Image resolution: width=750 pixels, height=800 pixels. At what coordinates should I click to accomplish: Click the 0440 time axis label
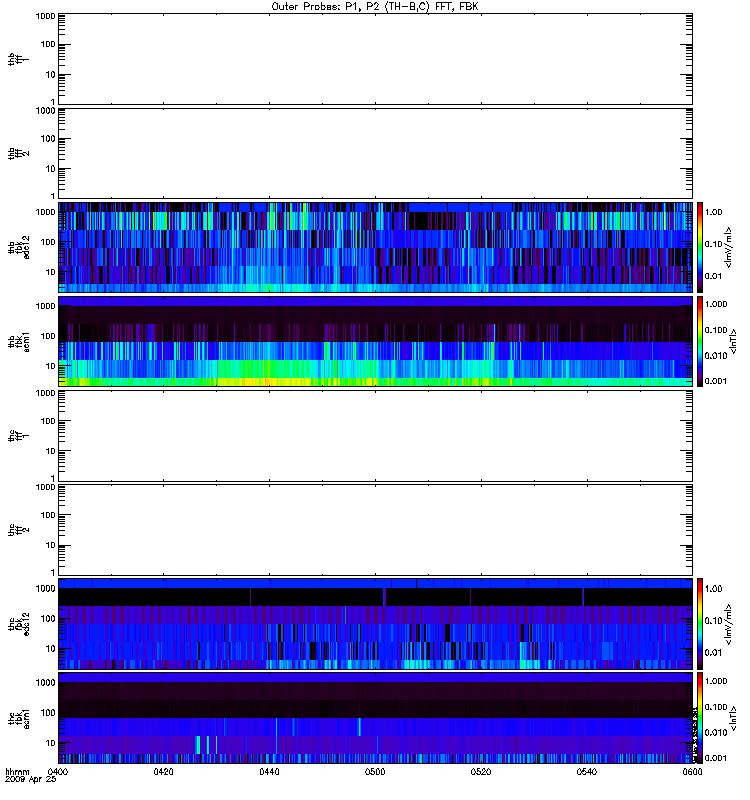click(x=269, y=772)
